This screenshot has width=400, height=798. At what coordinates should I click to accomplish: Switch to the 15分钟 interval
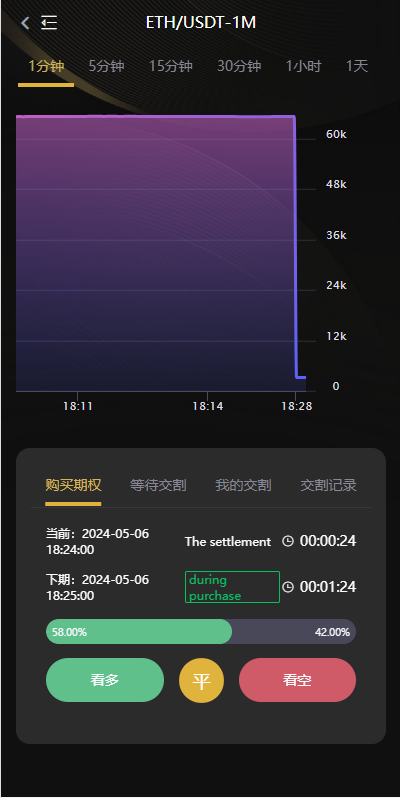[x=170, y=66]
